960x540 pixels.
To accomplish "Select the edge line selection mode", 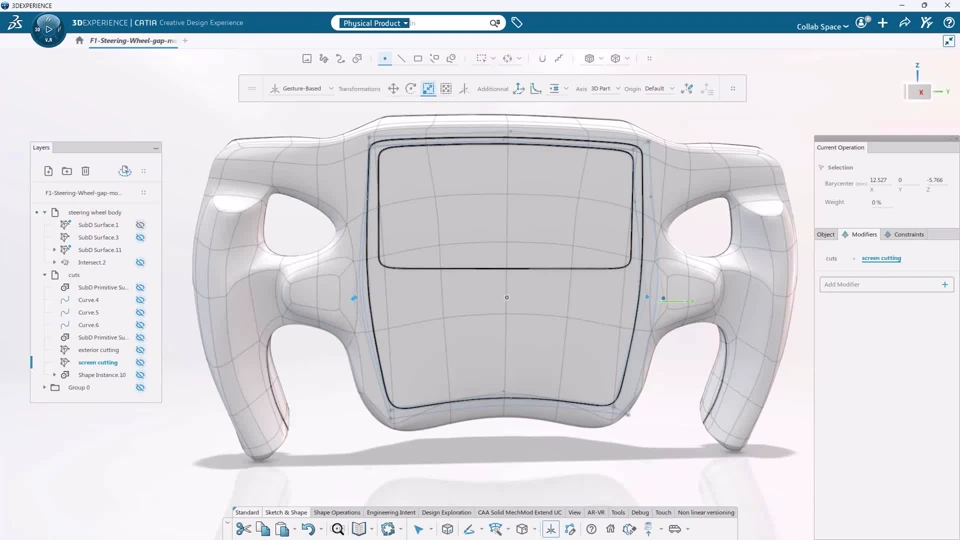I will coord(401,59).
